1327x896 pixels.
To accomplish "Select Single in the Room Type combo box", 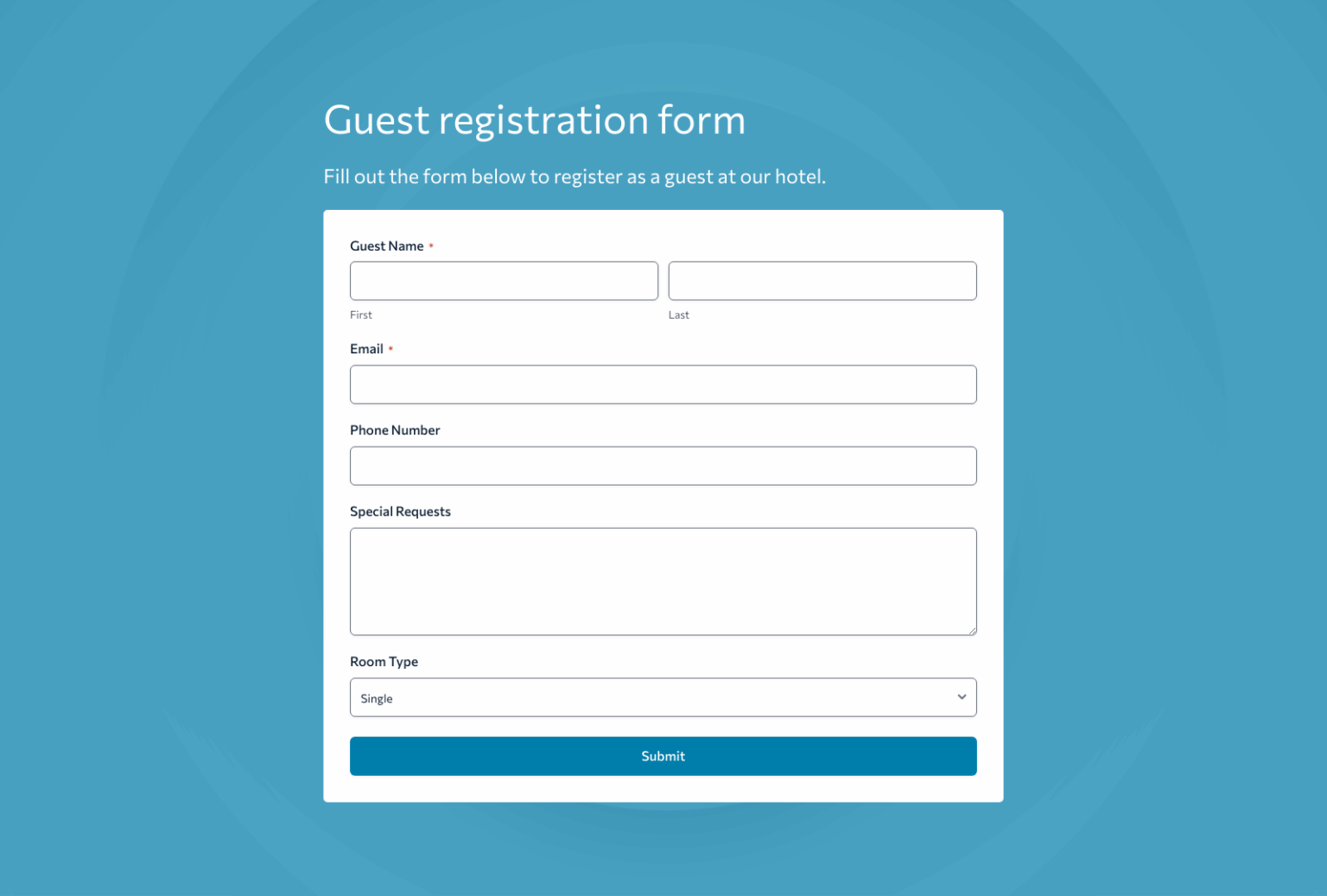I will pyautogui.click(x=663, y=696).
